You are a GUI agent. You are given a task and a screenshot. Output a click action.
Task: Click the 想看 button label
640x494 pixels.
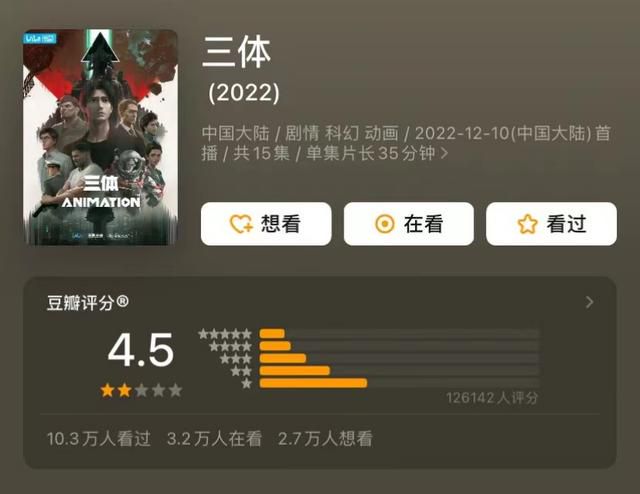coord(280,224)
